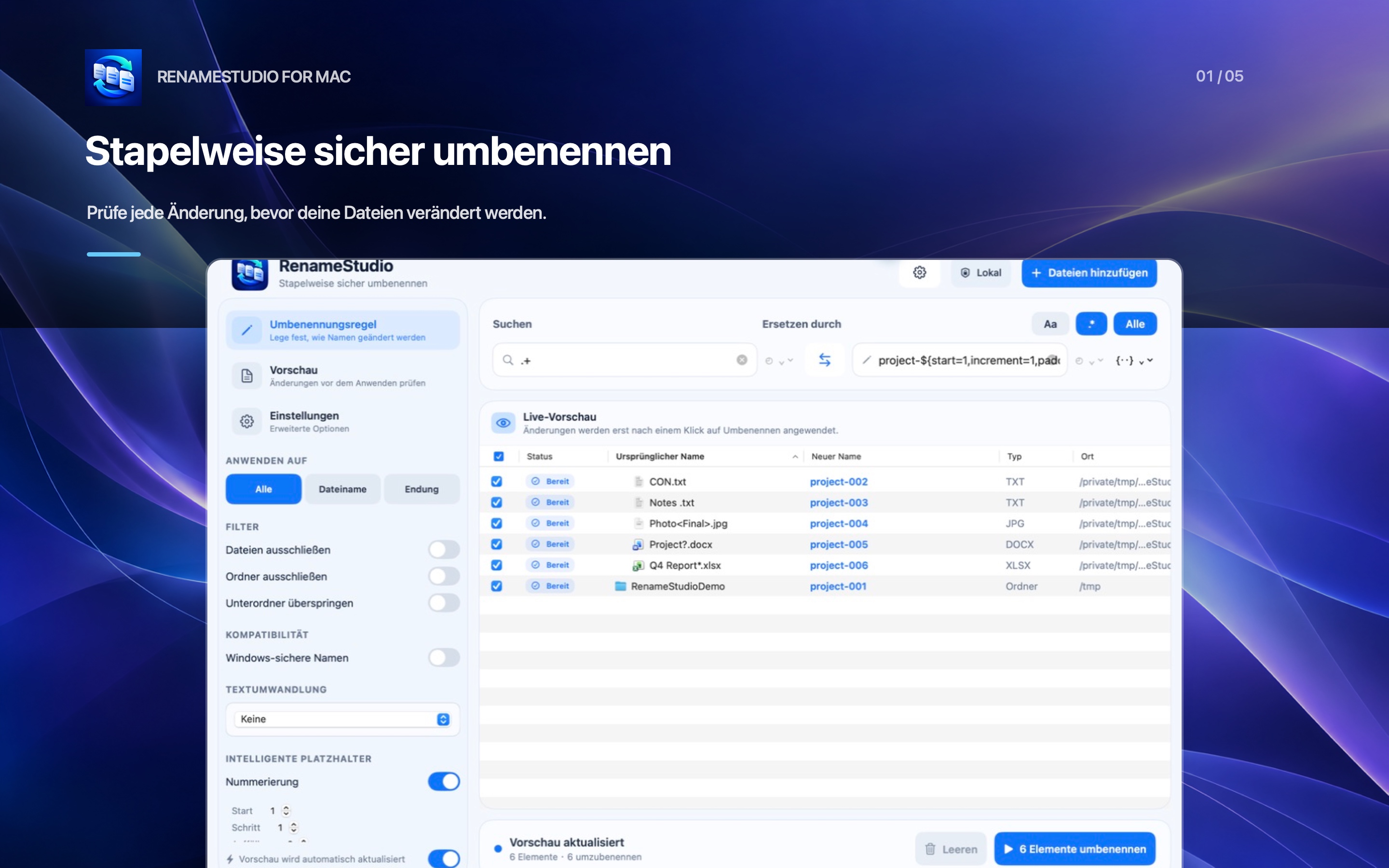Screen dimensions: 1389x868
Task: Click the Q4 Report*.xlsx file icon
Action: point(638,566)
